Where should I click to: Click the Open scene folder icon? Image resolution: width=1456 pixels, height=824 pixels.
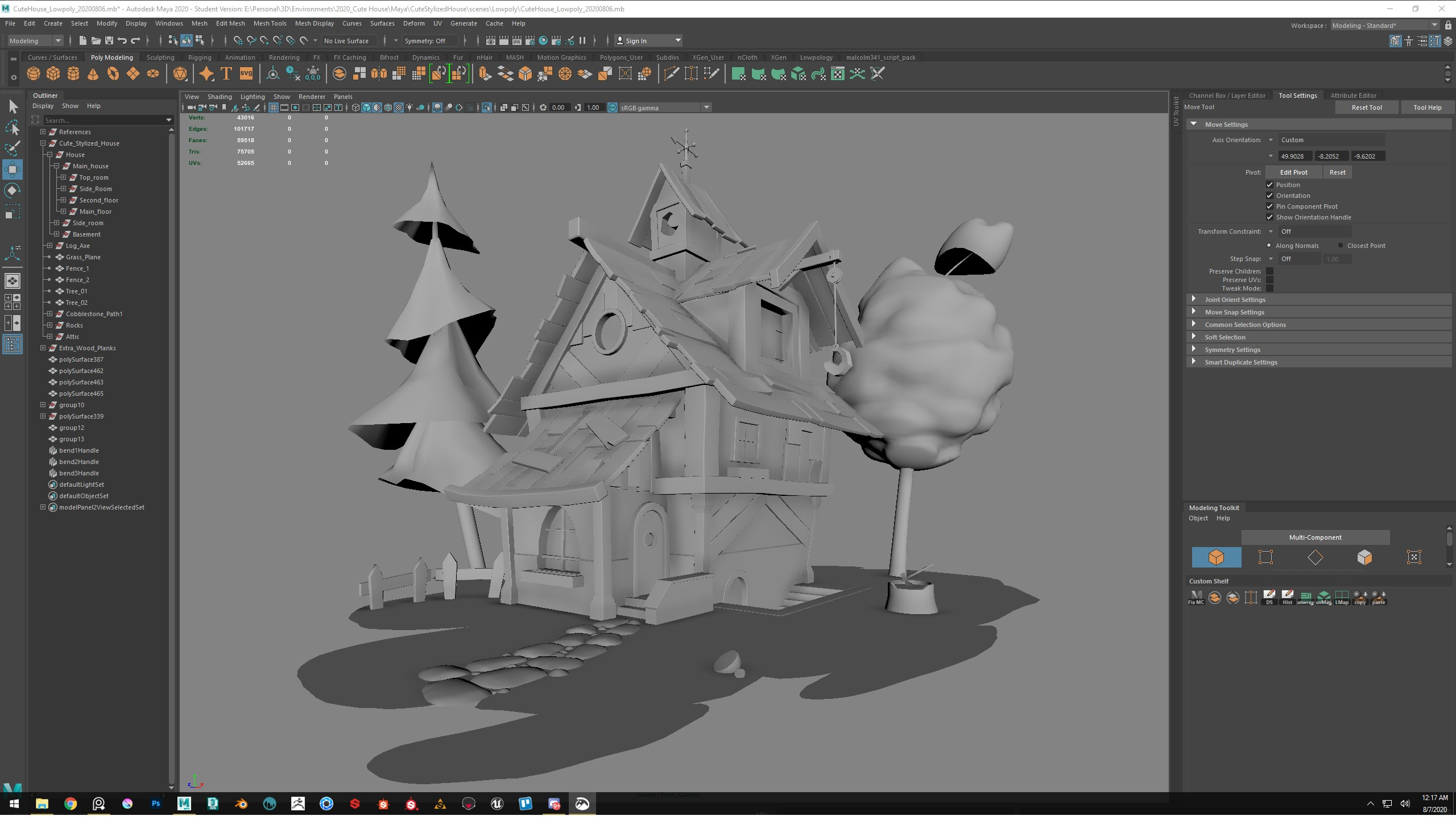click(x=96, y=40)
